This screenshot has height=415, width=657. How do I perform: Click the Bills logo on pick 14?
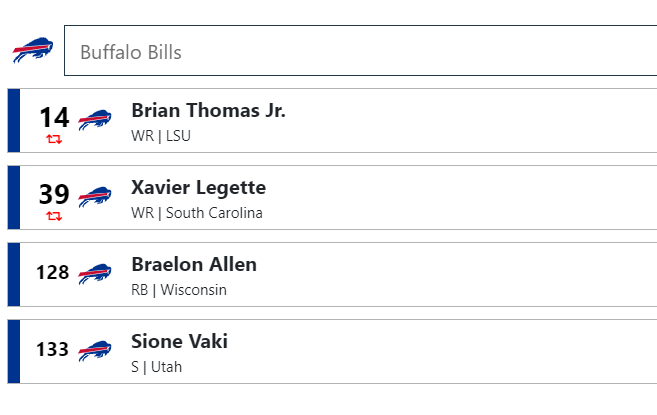(95, 120)
